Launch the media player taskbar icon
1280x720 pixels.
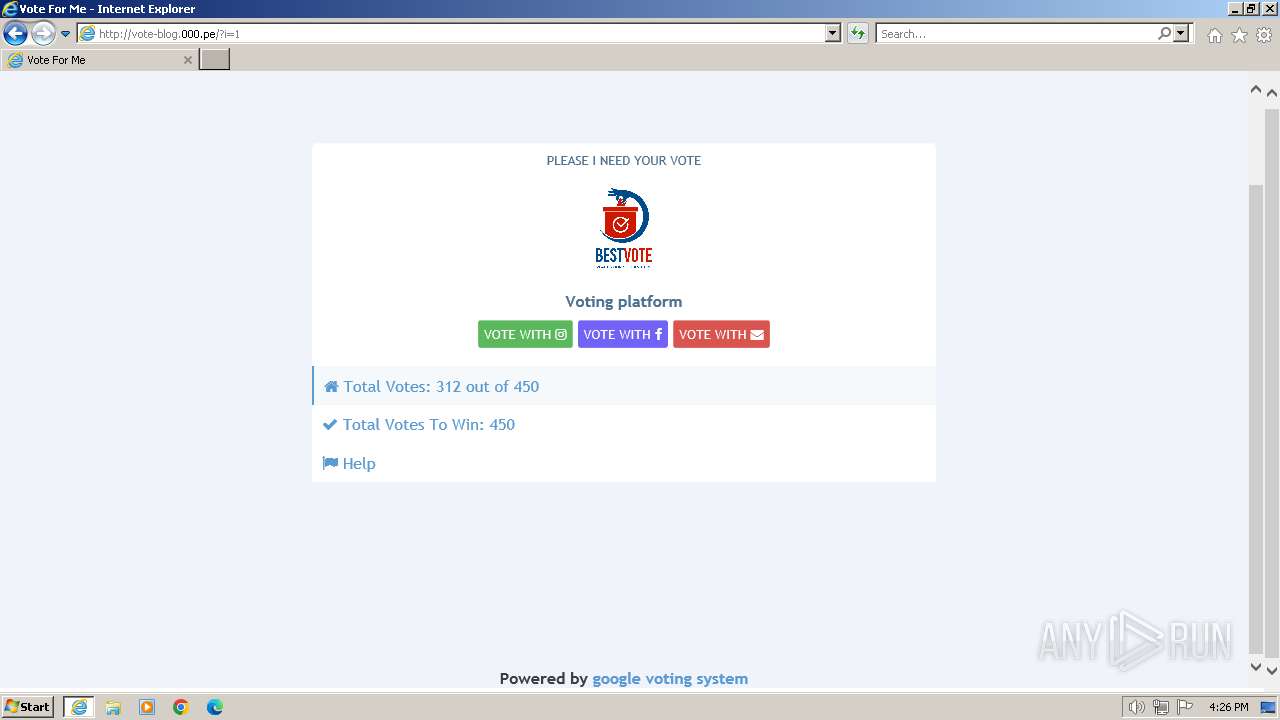(x=147, y=707)
